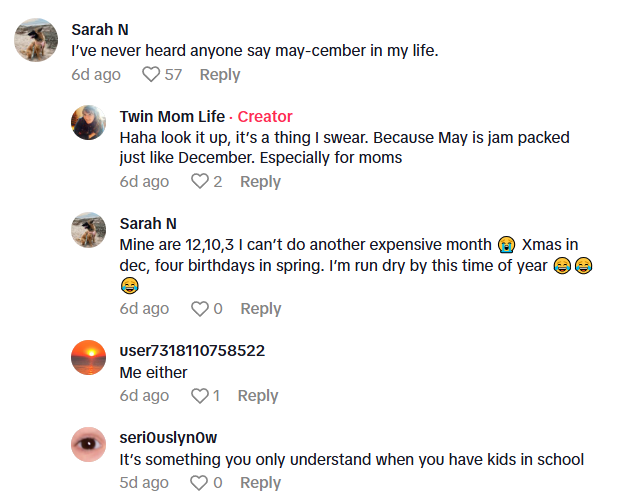
Task: Click Sarah N's avatar on her reply
Action: [x=89, y=230]
